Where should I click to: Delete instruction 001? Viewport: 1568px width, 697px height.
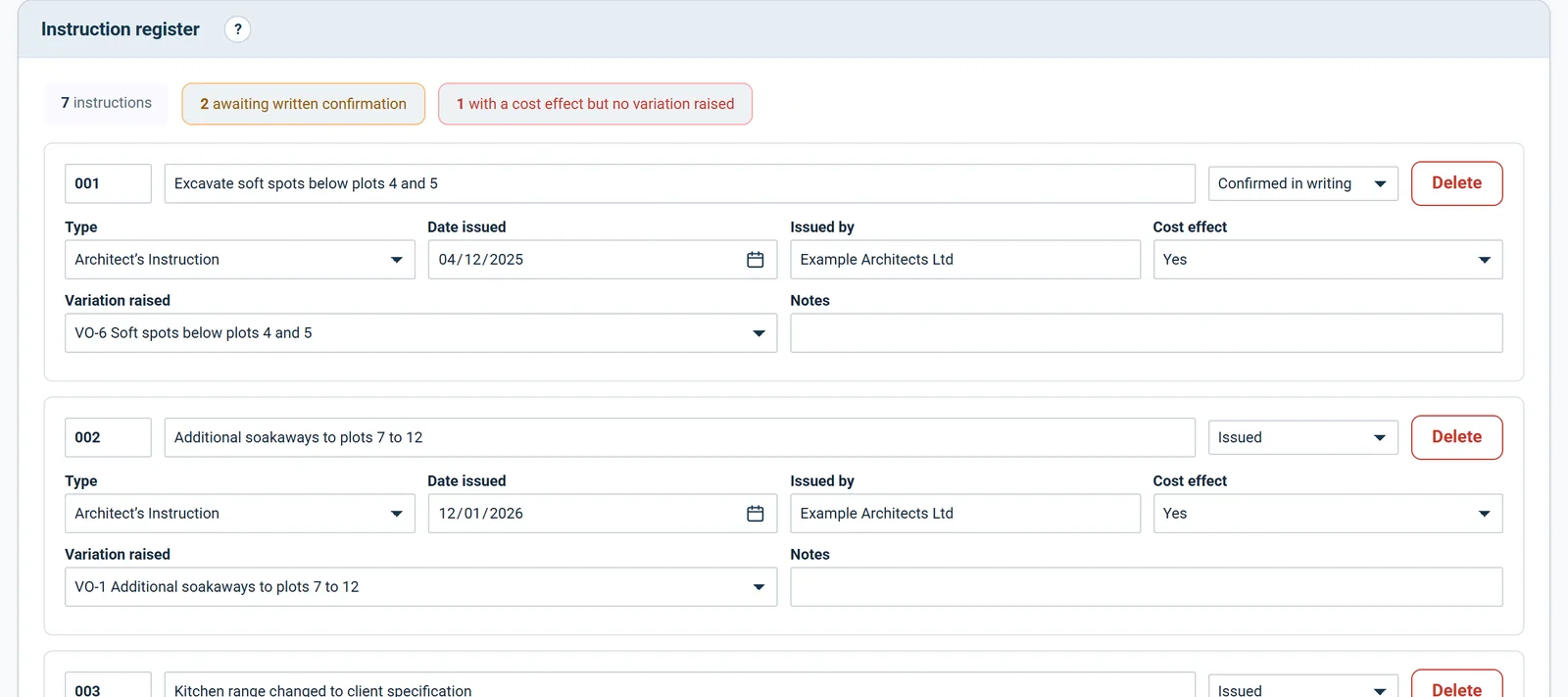[x=1456, y=183]
